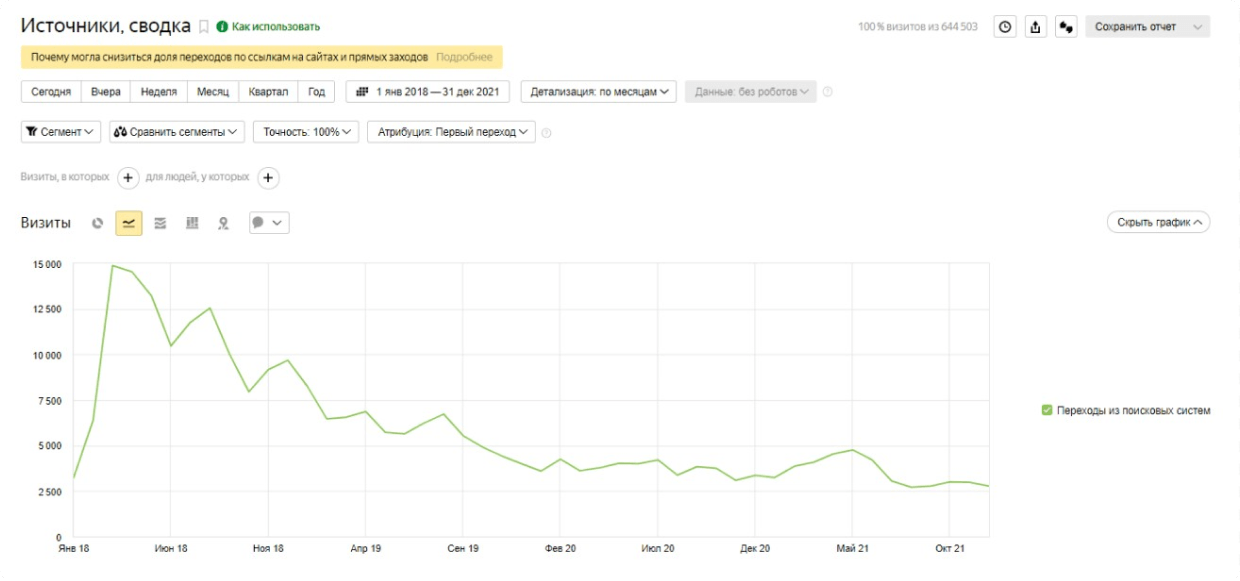Select the map chart view icon

pyautogui.click(x=224, y=223)
